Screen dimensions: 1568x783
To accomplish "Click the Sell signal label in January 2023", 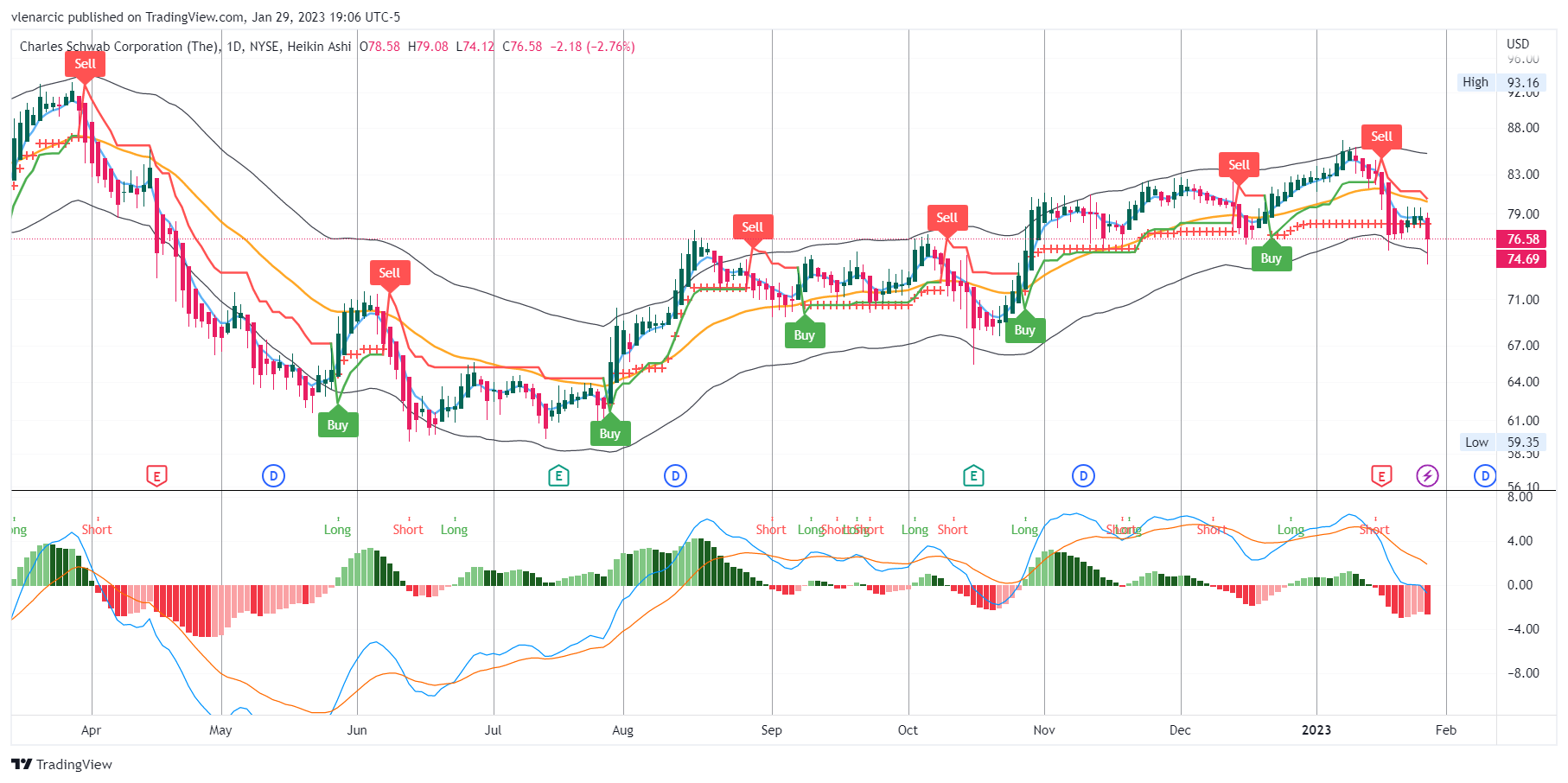I will (x=1381, y=137).
